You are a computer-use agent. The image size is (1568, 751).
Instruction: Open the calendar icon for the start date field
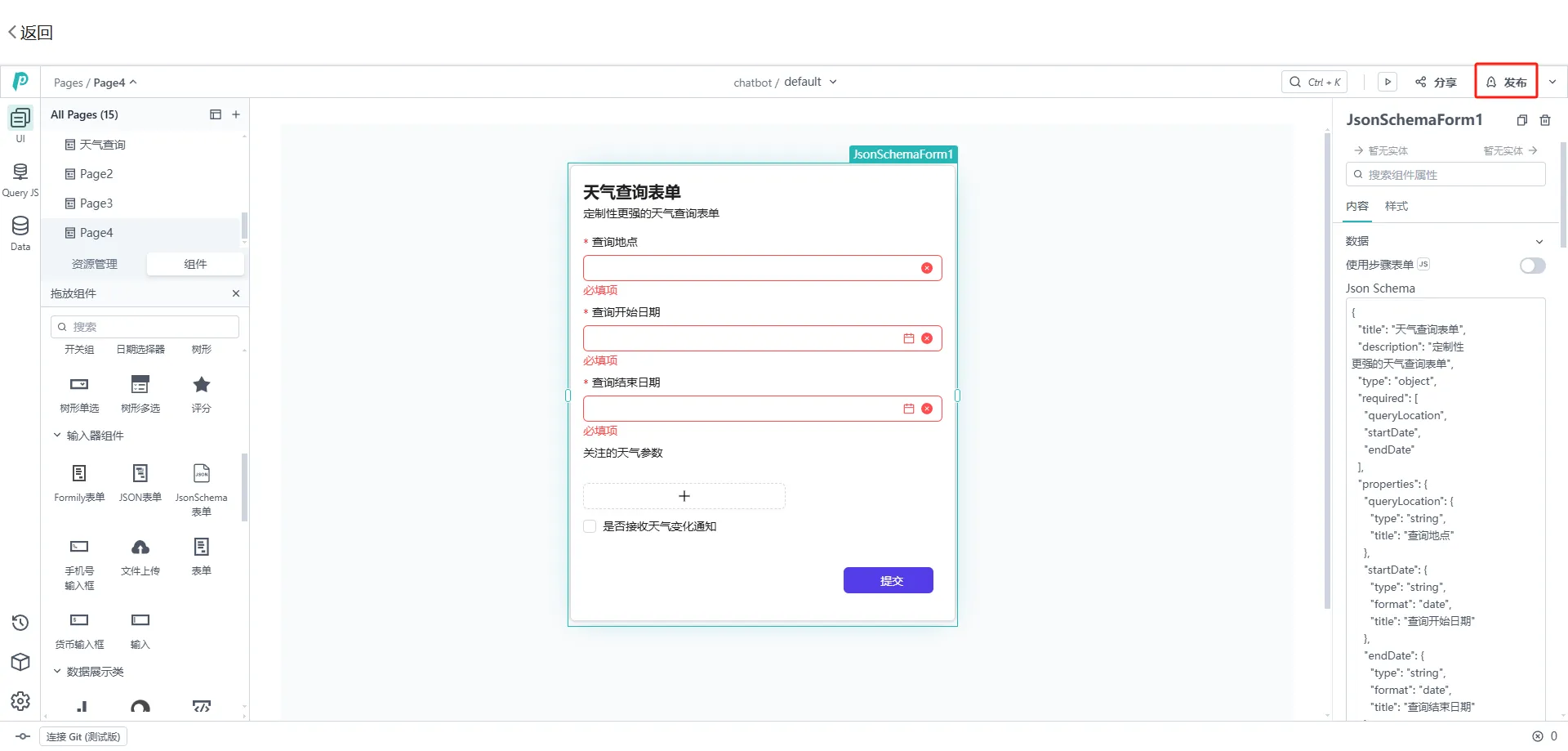click(x=909, y=338)
